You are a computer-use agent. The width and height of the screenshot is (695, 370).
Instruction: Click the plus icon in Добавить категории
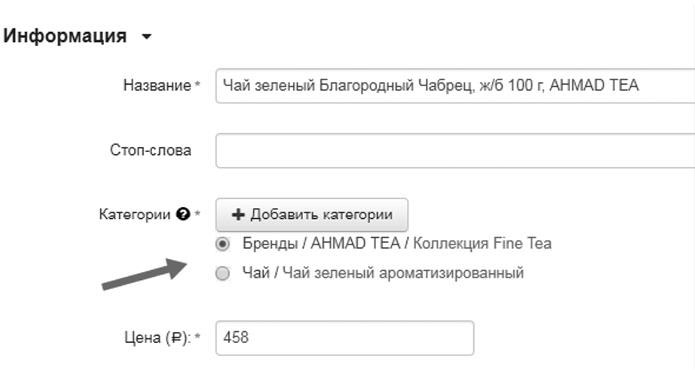point(238,215)
